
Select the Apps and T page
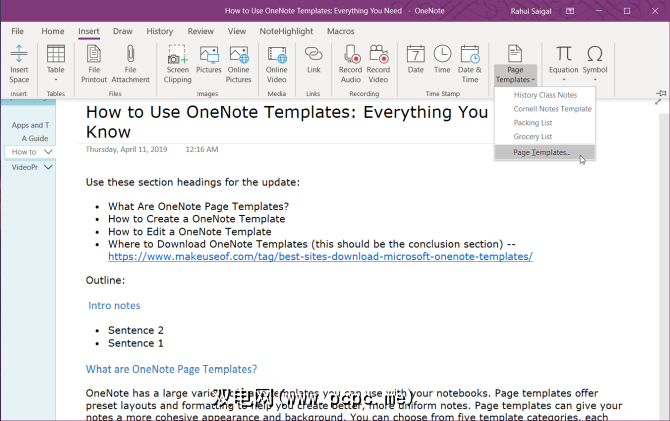30,125
